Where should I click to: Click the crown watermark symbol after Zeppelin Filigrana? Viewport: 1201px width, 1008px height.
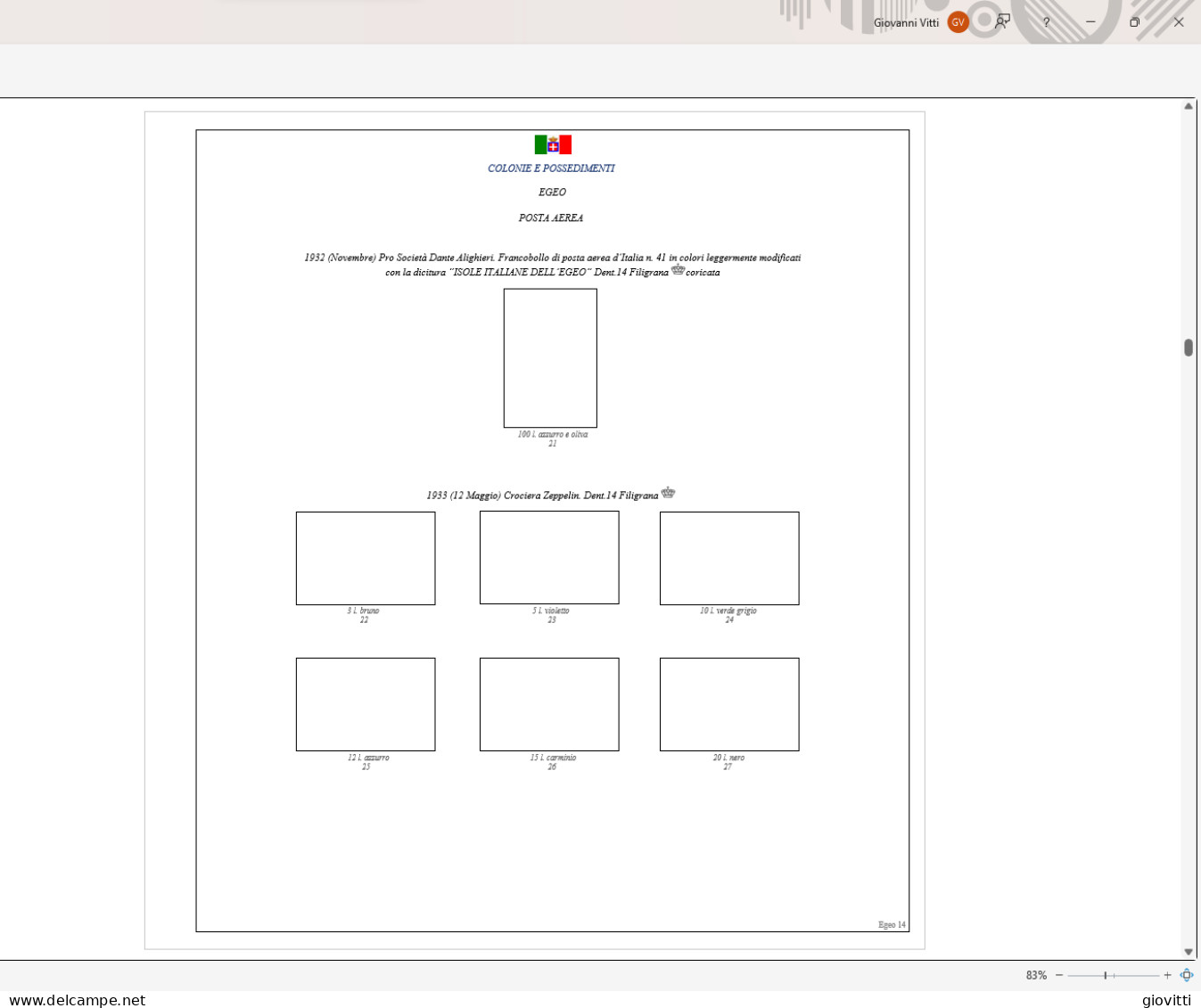[x=668, y=492]
